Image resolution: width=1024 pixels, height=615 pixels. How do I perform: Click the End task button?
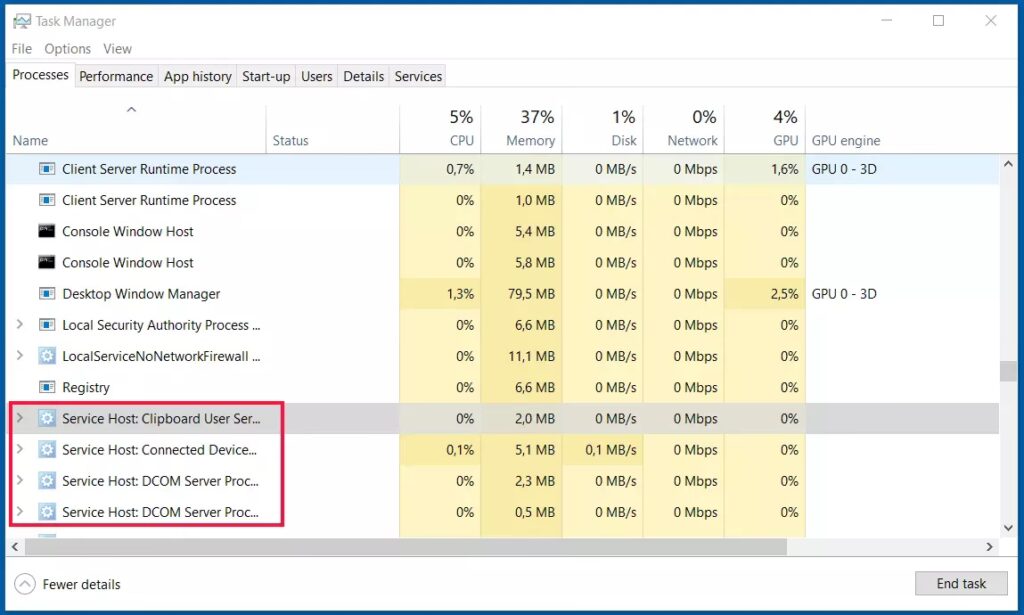[961, 584]
